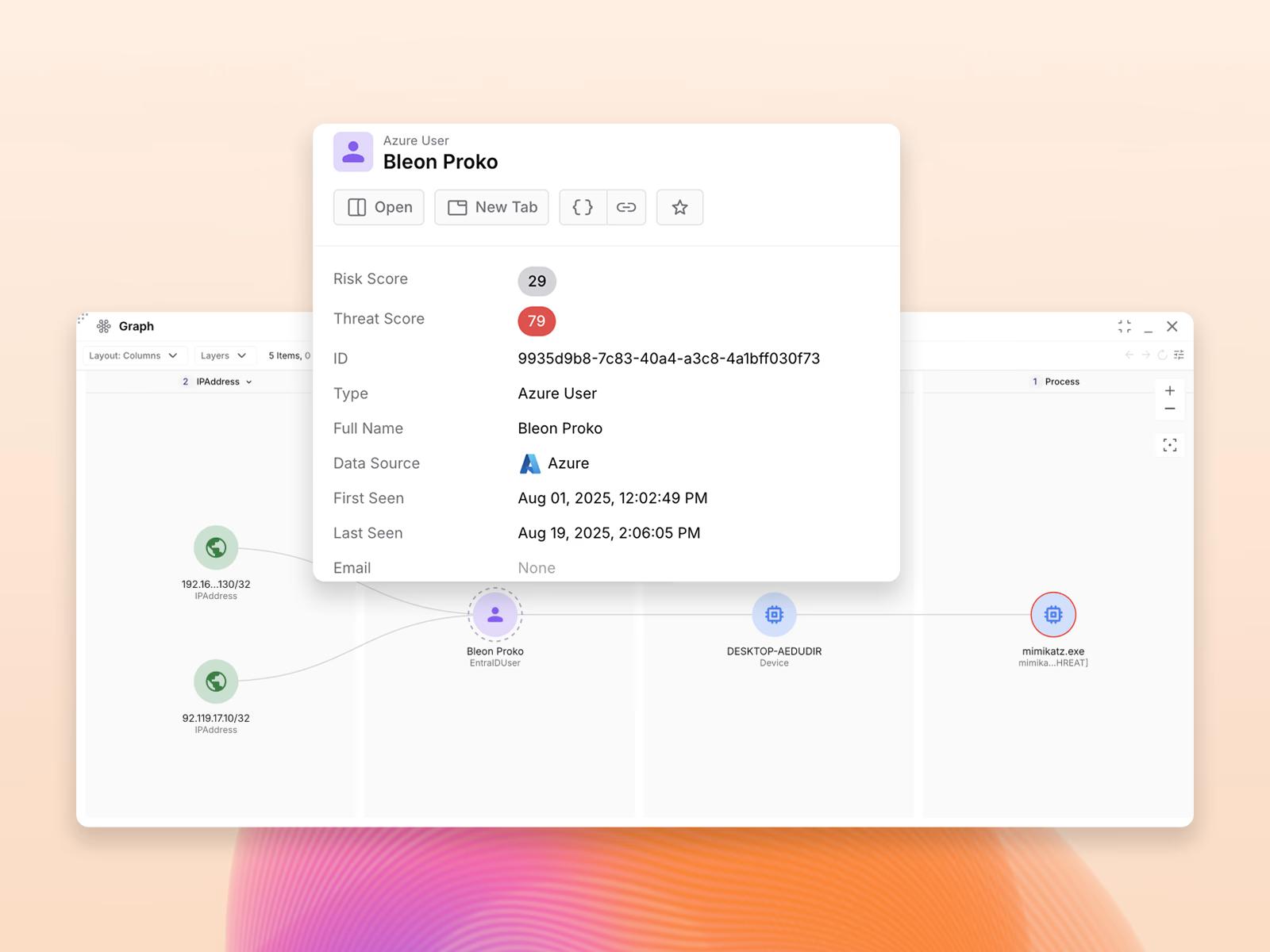The height and width of the screenshot is (952, 1270).
Task: Click the DESKTOP-AEDUDIR node label
Action: 774,651
